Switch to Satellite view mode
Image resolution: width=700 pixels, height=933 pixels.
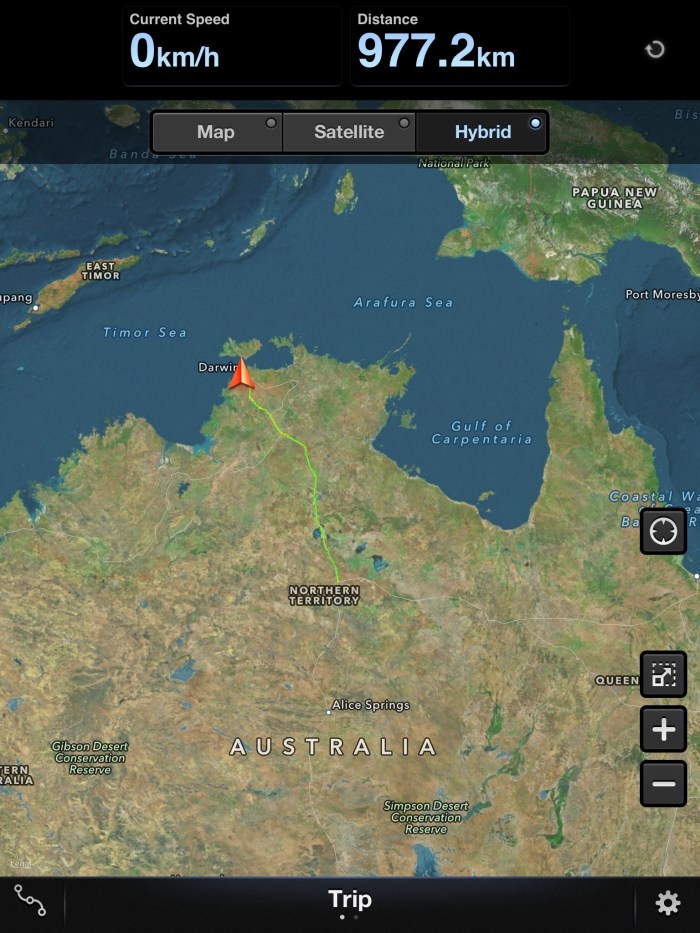(x=349, y=132)
